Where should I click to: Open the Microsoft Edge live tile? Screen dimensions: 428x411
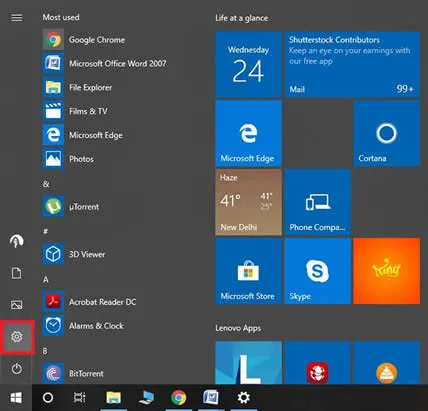click(248, 134)
